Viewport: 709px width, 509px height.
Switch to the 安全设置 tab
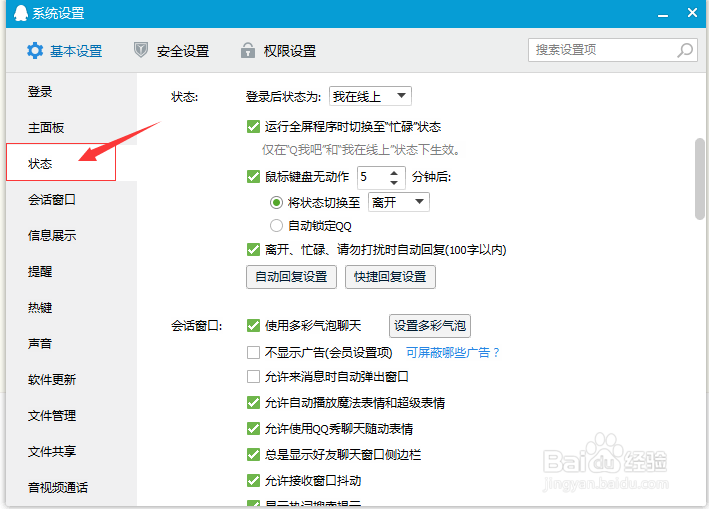point(172,51)
